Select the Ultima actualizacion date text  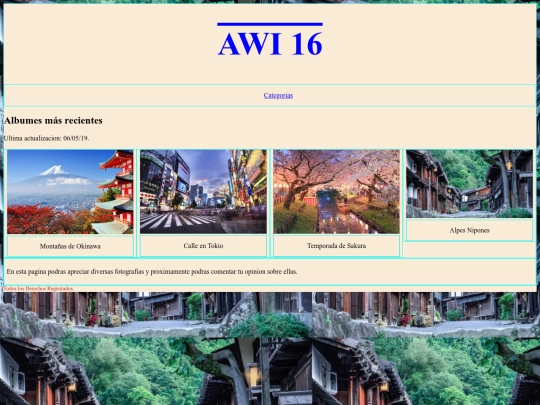click(46, 138)
